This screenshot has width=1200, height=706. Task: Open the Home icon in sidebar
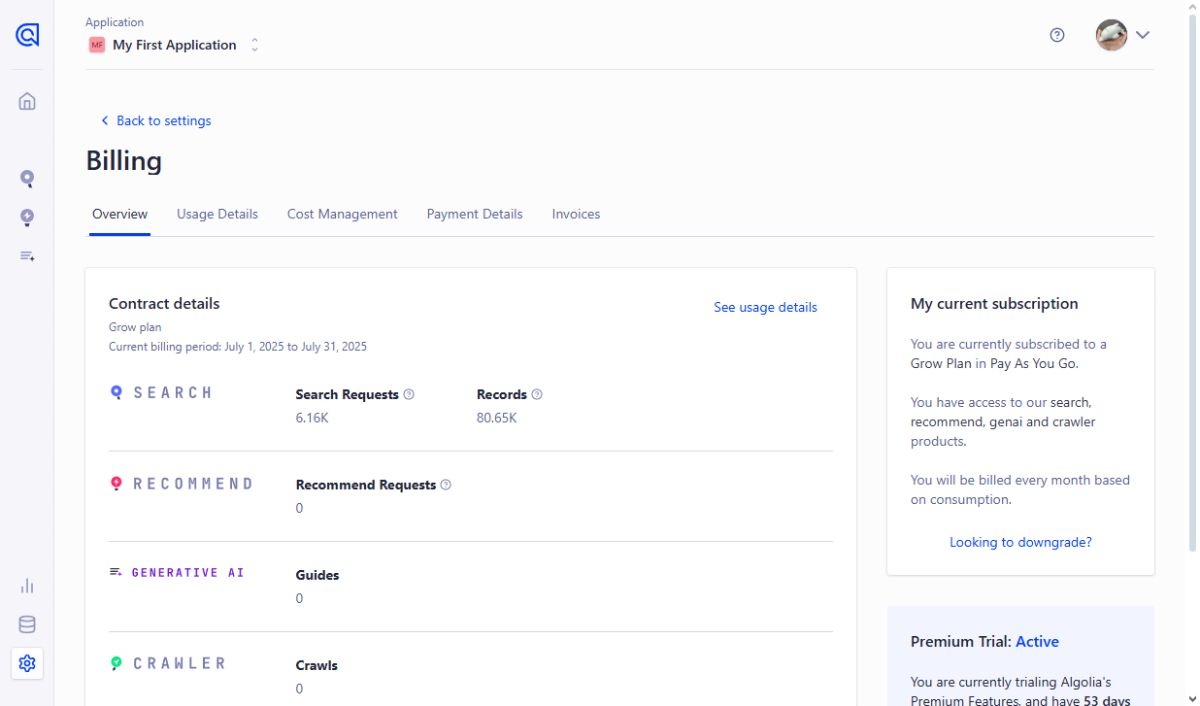27,101
